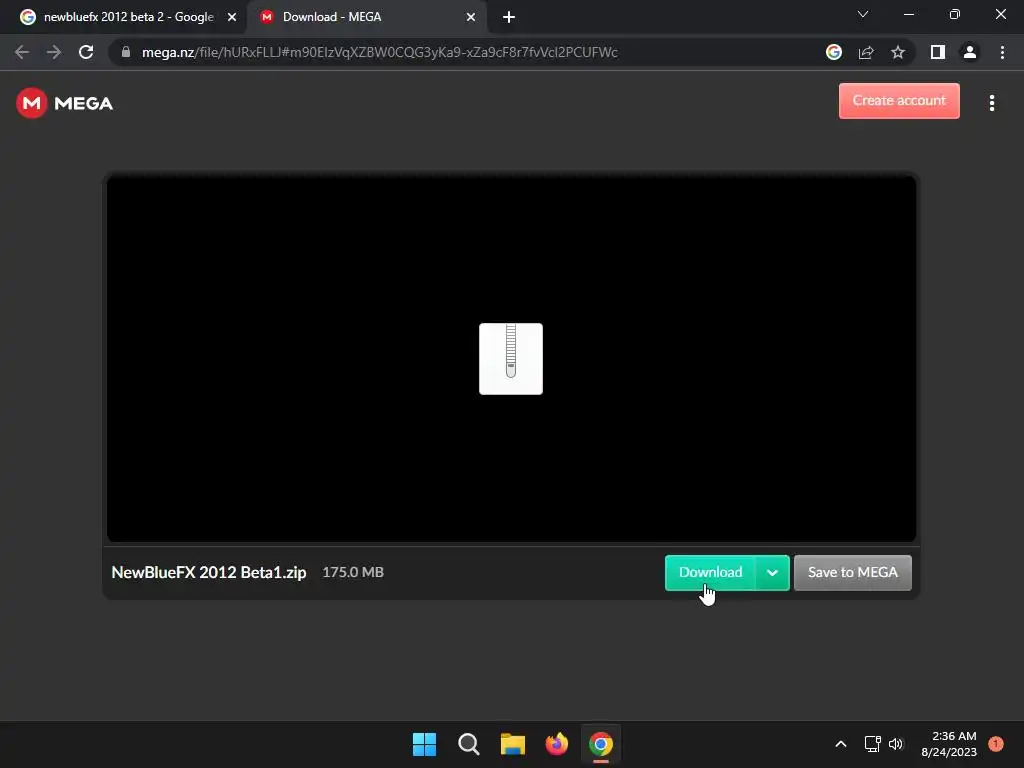Image resolution: width=1024 pixels, height=768 pixels.
Task: Restore down the Chrome window
Action: pyautogui.click(x=955, y=14)
